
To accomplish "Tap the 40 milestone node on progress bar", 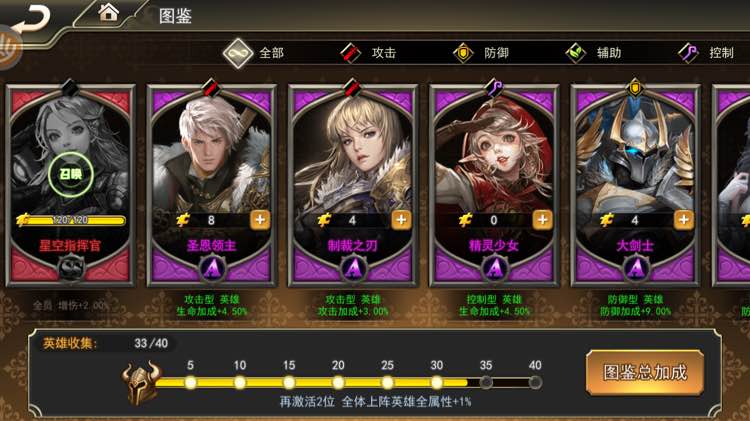I will click(535, 382).
